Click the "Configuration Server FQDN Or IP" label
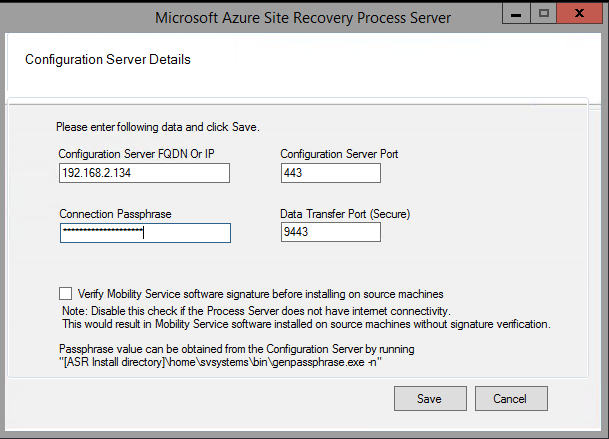 [136, 154]
